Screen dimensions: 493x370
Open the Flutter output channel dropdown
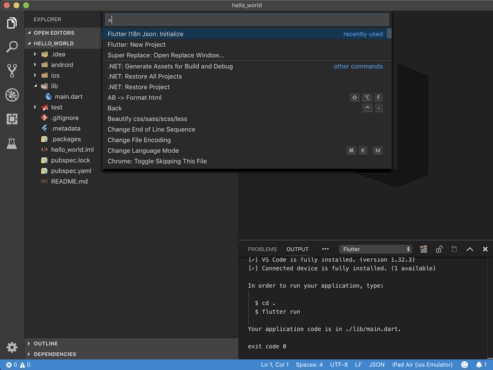coord(375,249)
